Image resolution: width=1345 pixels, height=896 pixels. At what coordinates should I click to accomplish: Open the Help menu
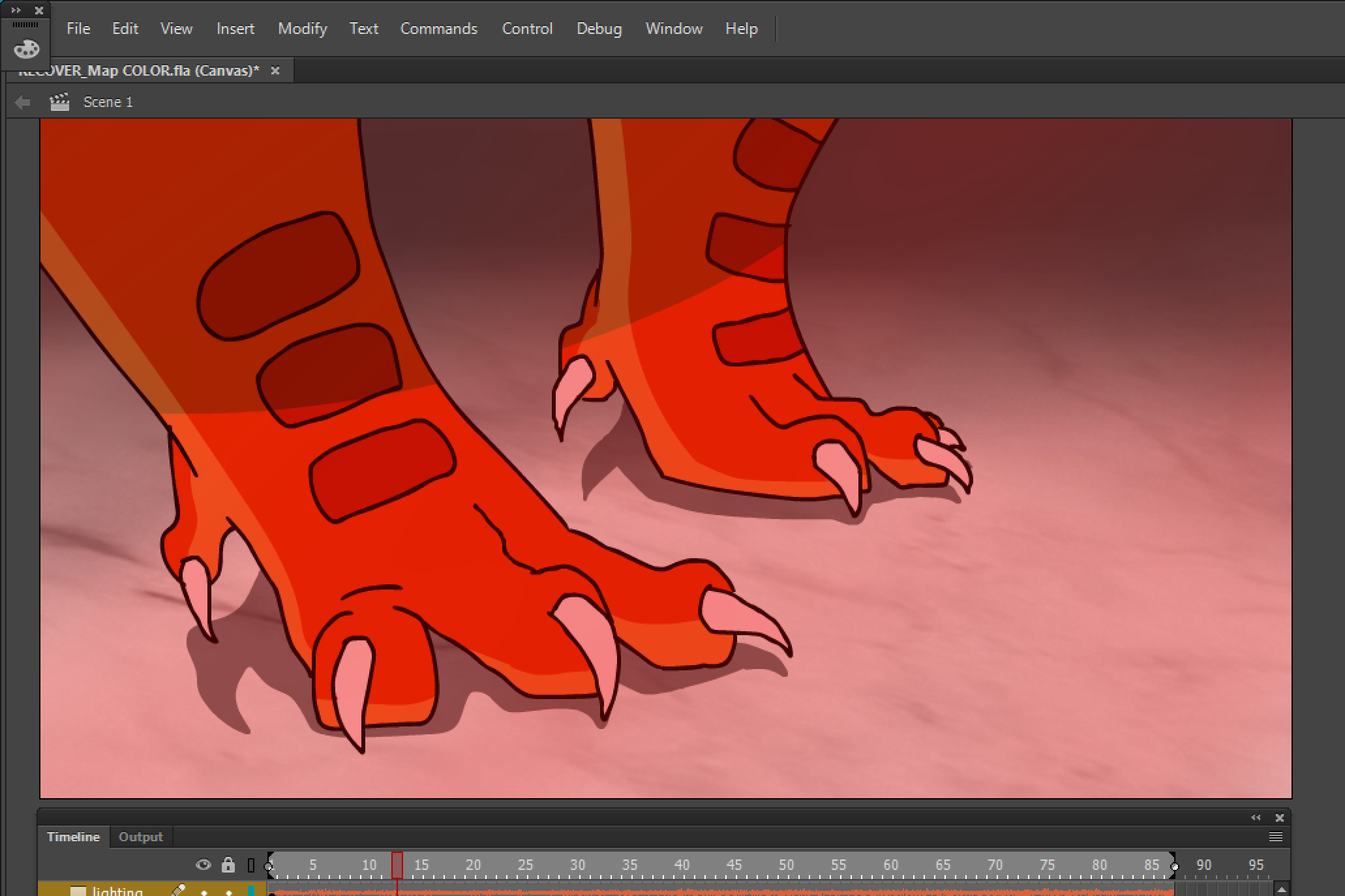tap(742, 29)
